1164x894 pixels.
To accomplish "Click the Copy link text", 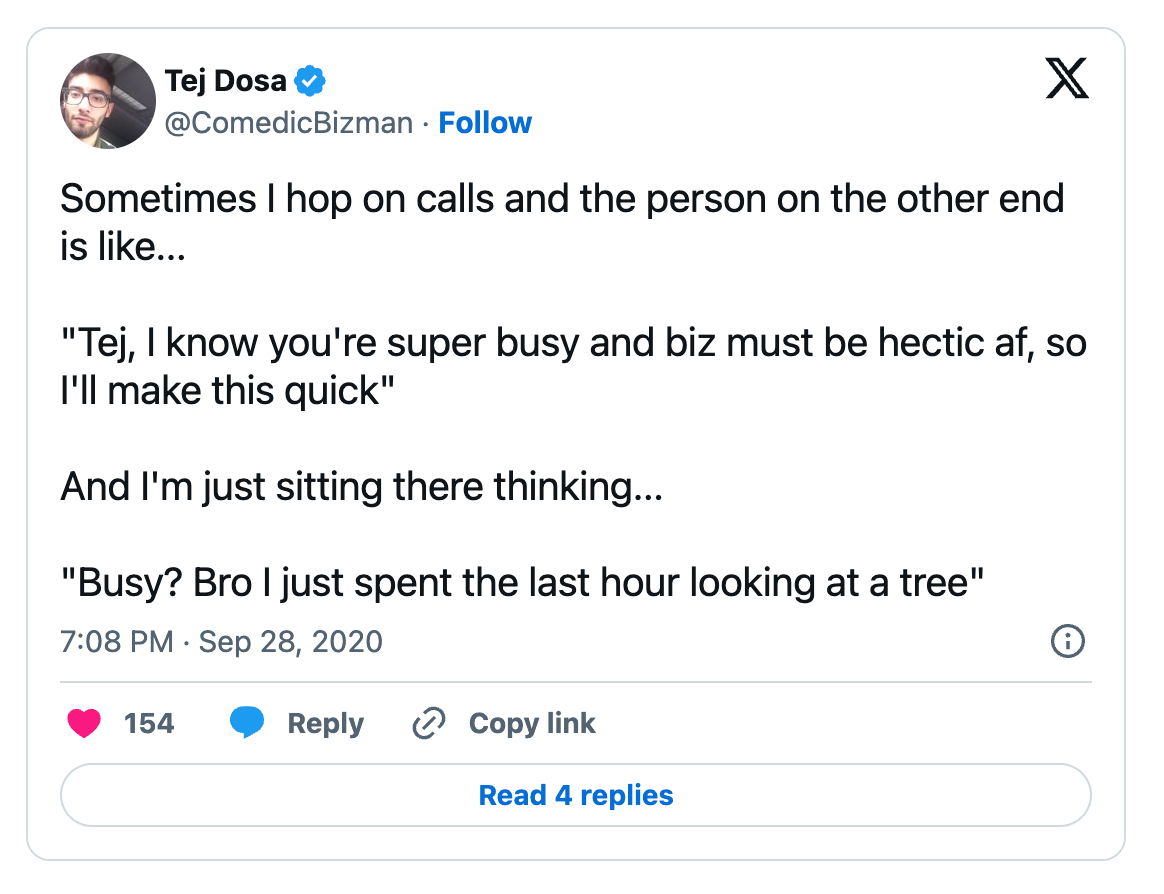I will click(x=532, y=723).
